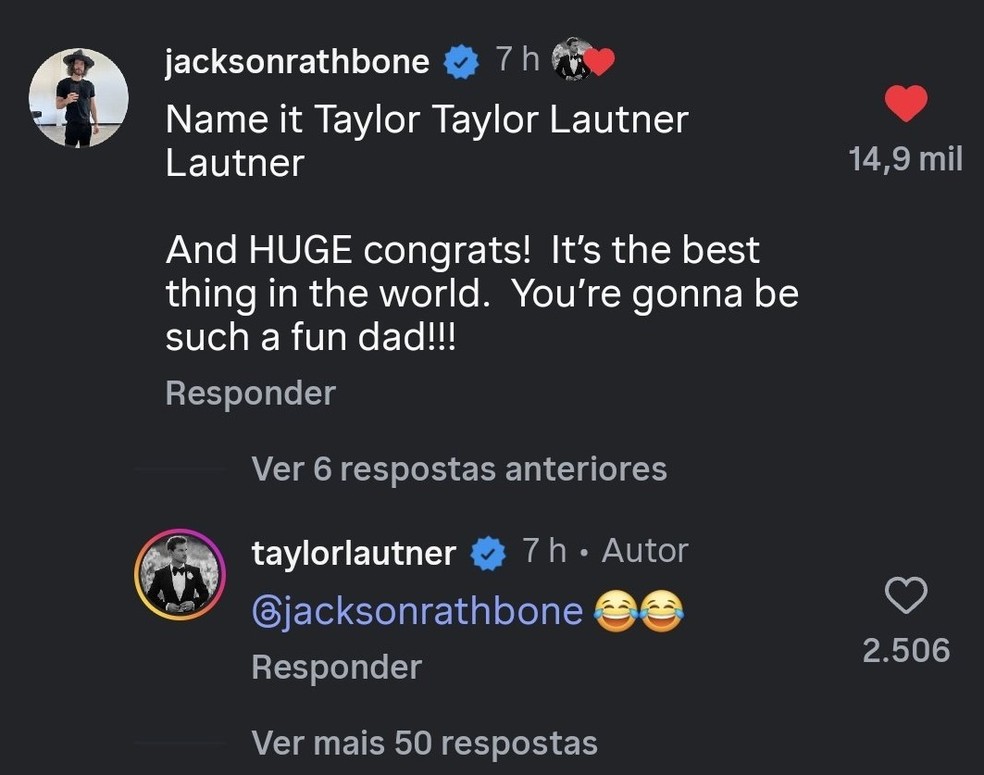This screenshot has height=775, width=984.
Task: Click 'Responder' under jacksonrathbone's comment
Action: pos(249,392)
